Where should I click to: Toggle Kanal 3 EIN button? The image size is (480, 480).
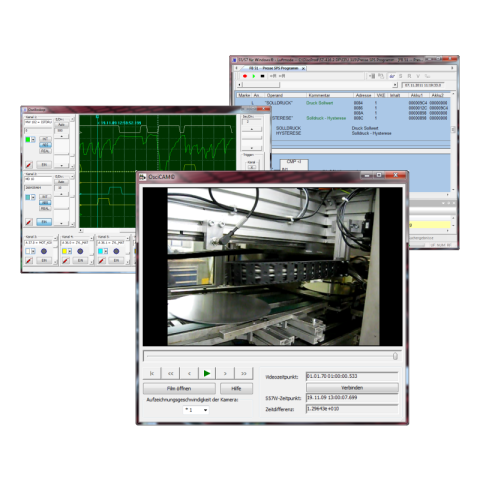pos(44,260)
